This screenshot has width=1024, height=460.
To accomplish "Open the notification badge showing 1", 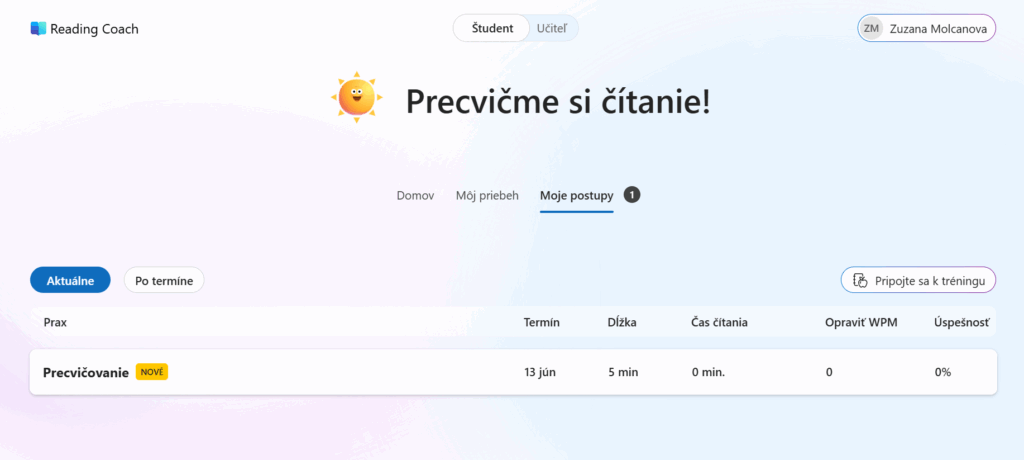I will click(632, 195).
